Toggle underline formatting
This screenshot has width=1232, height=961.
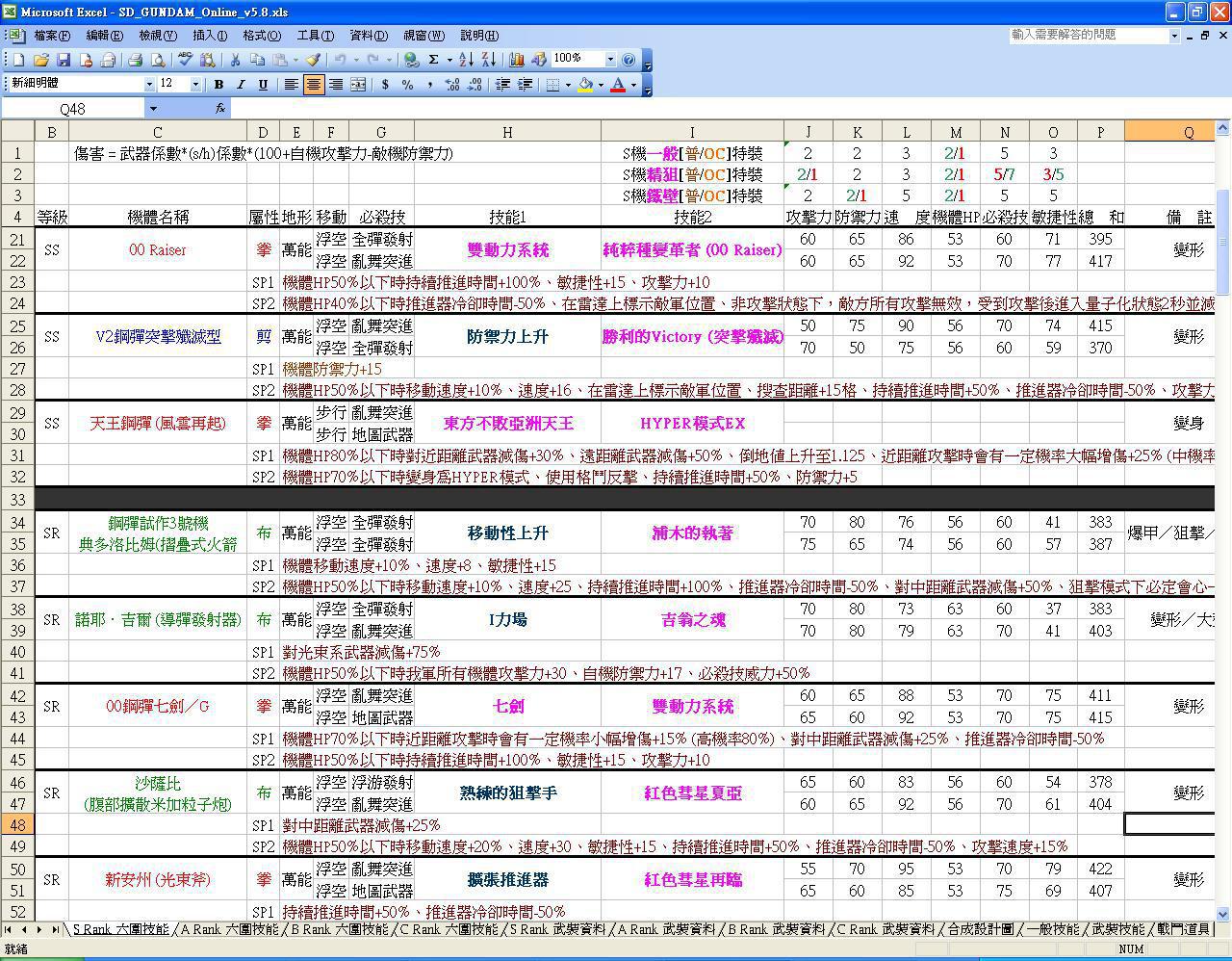263,85
